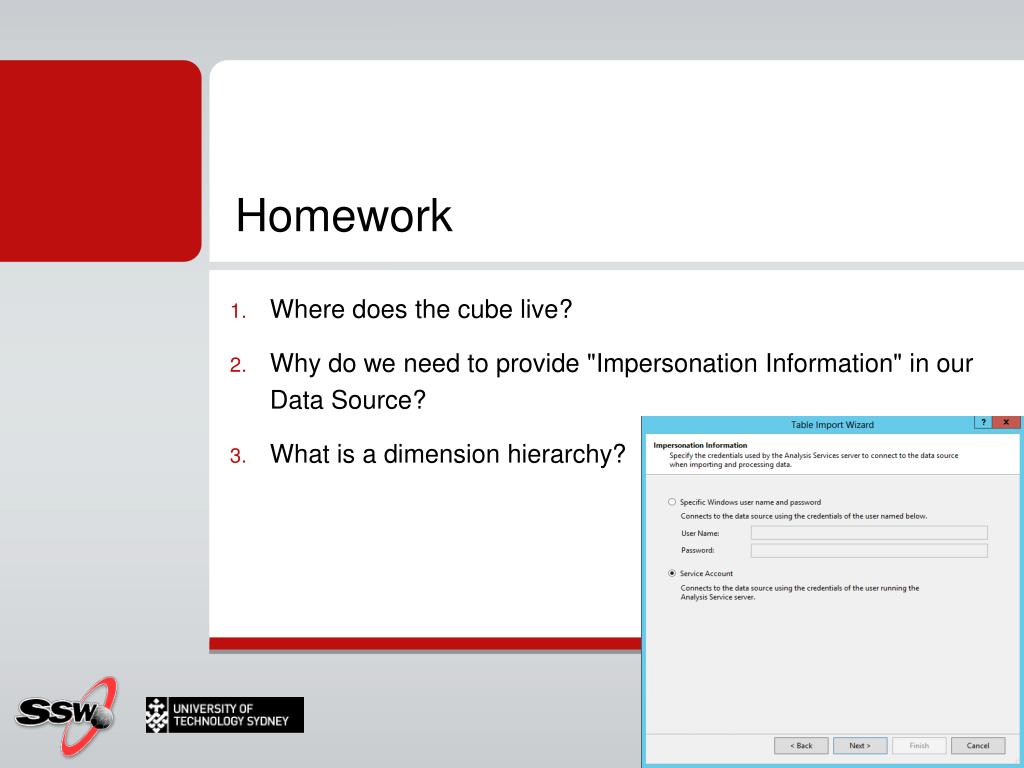This screenshot has height=768, width=1024.
Task: Cancel the Table Import Wizard
Action: (978, 746)
